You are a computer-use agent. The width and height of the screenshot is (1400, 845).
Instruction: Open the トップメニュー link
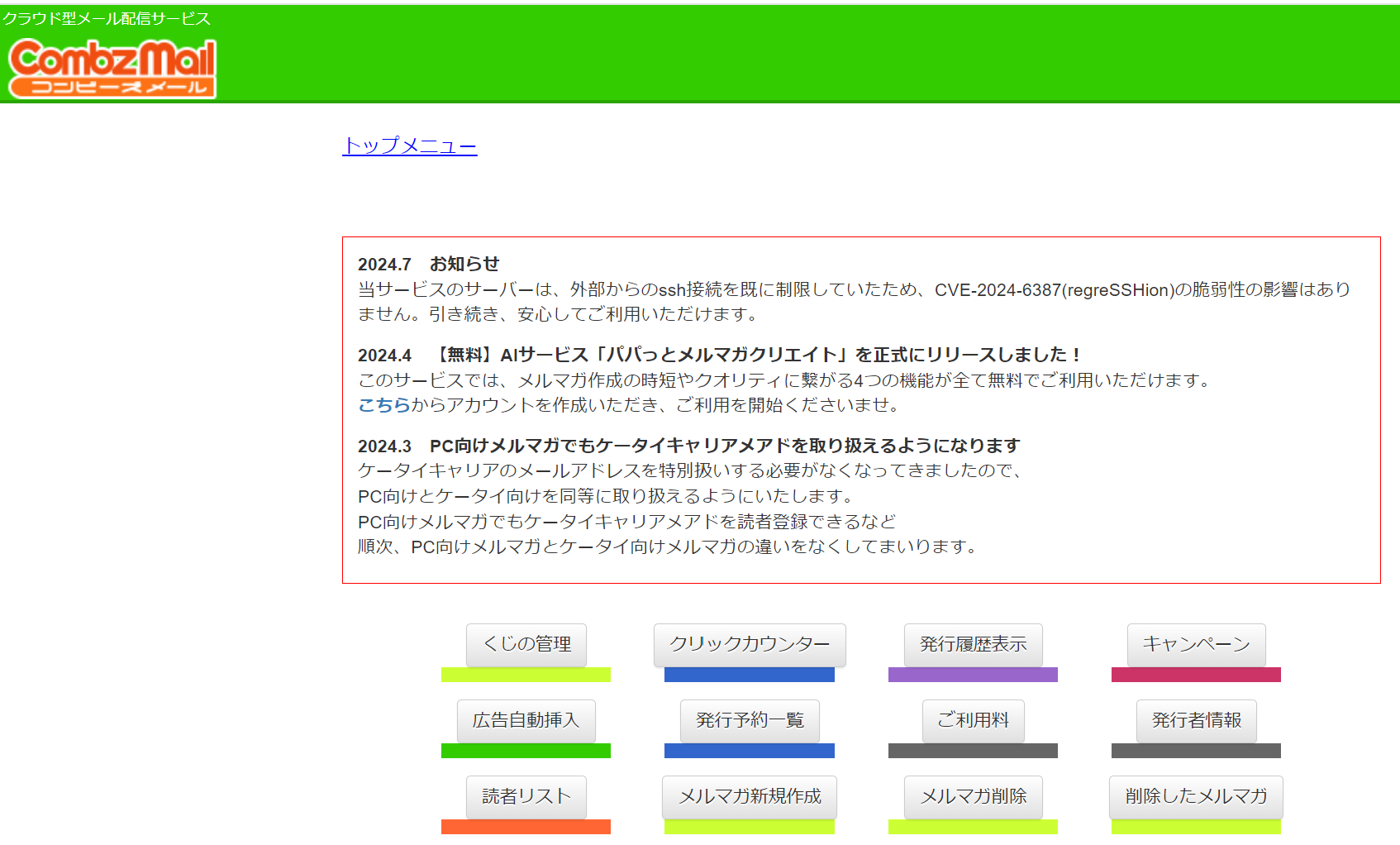410,146
